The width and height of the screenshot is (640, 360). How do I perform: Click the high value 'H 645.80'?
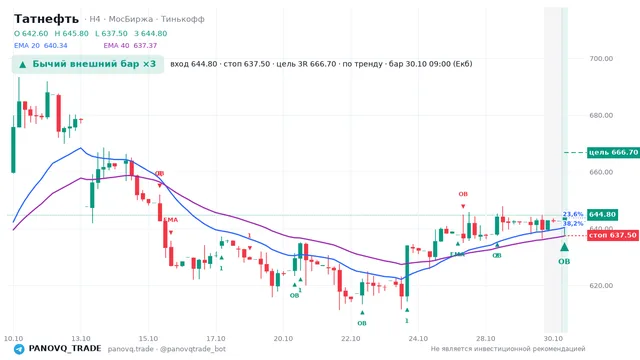pyautogui.click(x=71, y=33)
